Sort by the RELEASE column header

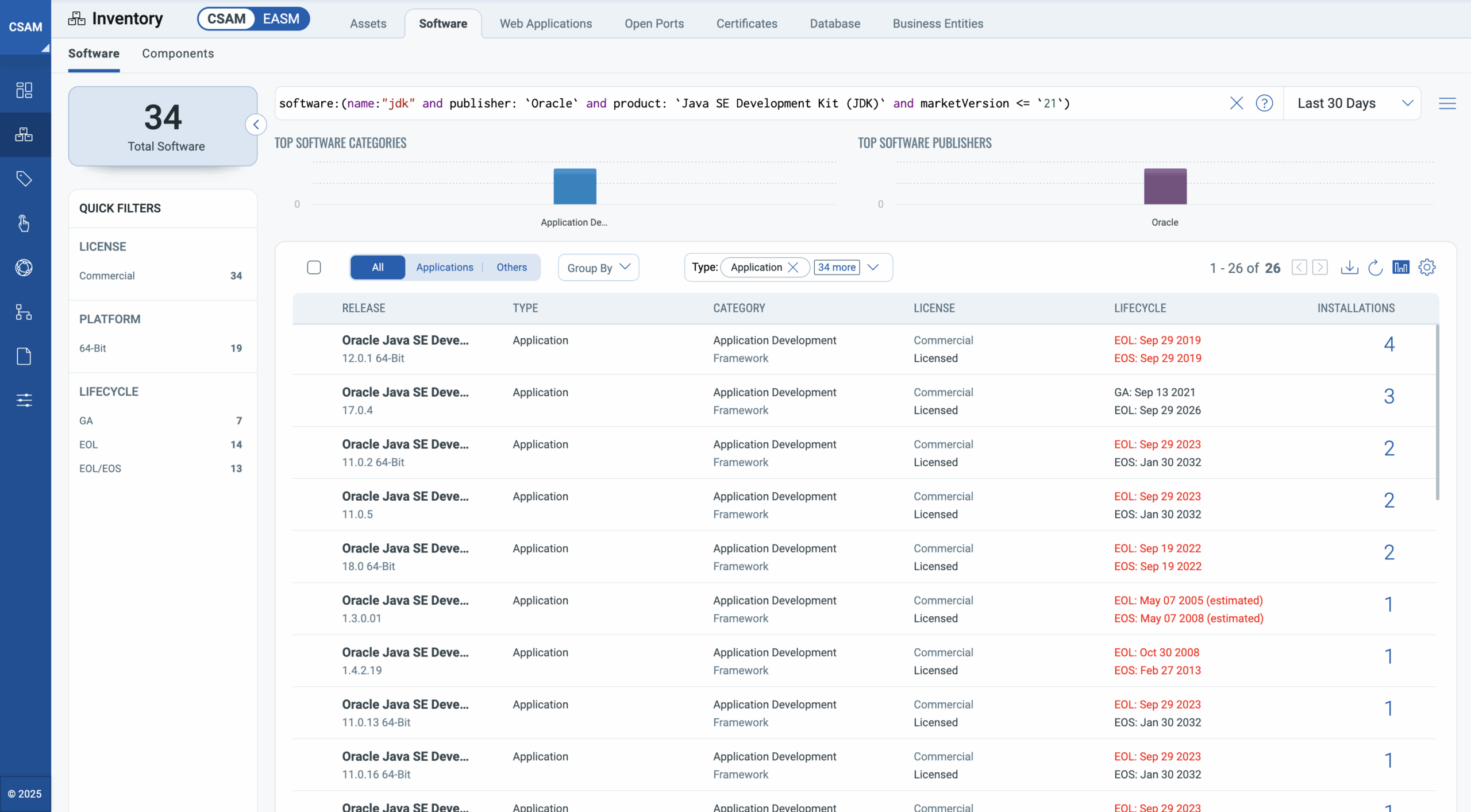click(363, 308)
